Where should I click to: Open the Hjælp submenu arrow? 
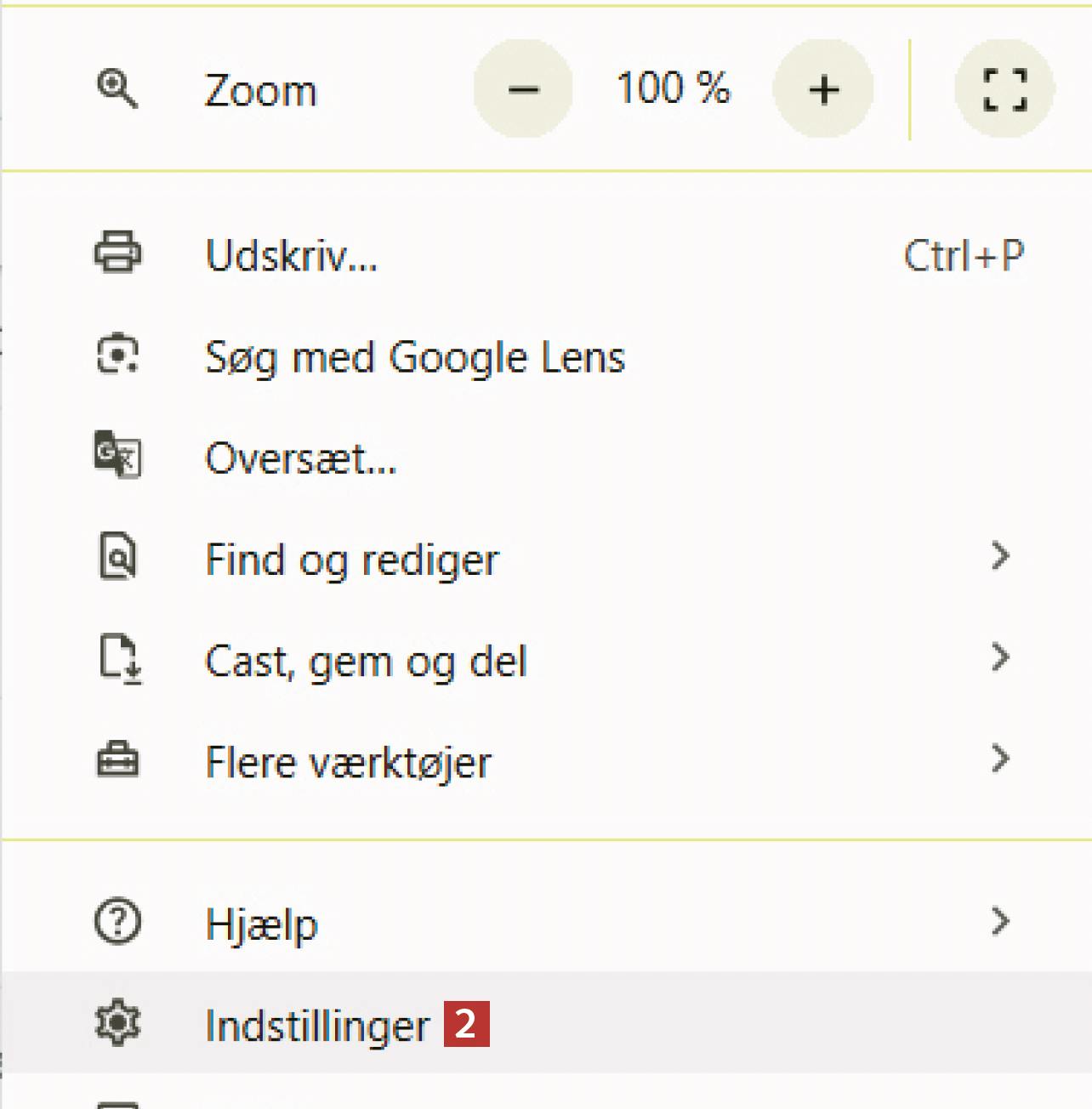[1000, 921]
